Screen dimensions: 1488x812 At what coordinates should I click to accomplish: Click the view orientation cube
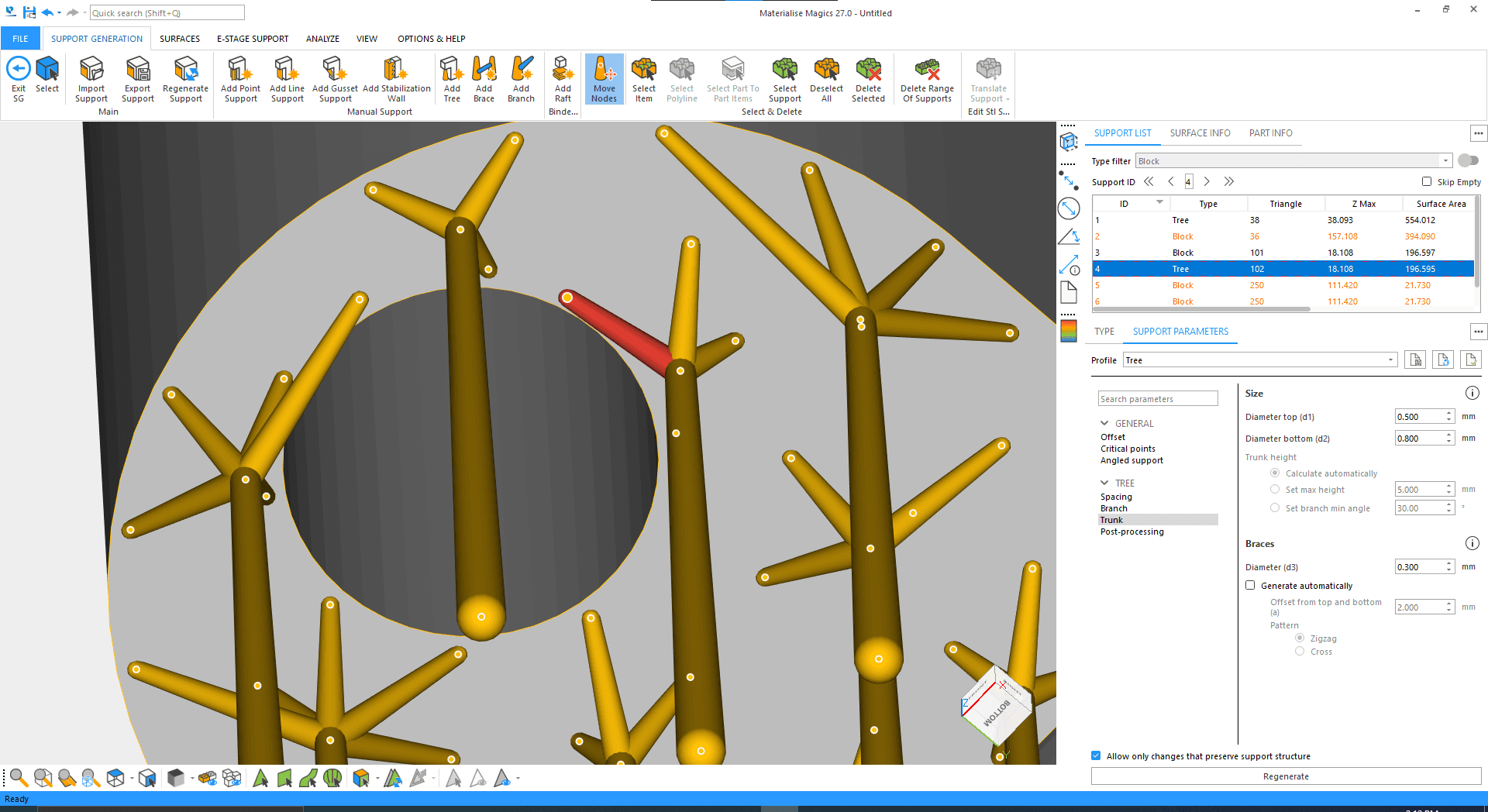[997, 706]
